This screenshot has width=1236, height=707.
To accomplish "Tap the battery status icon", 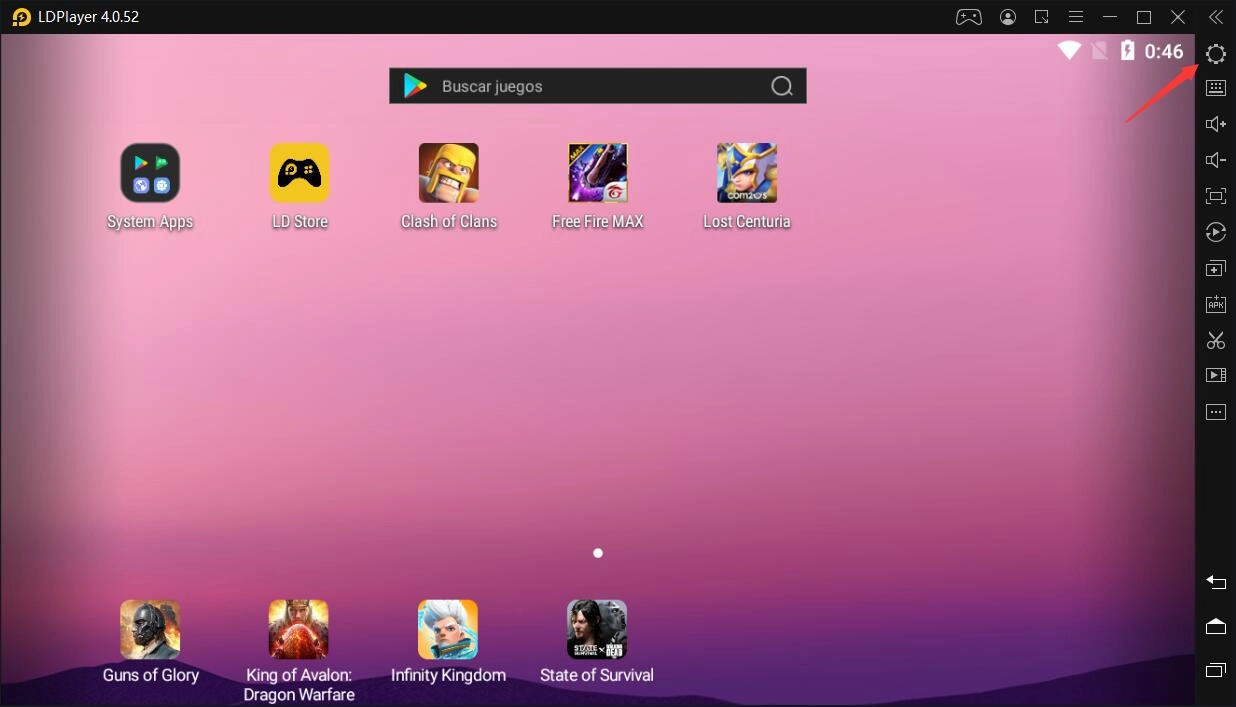I will [1128, 50].
